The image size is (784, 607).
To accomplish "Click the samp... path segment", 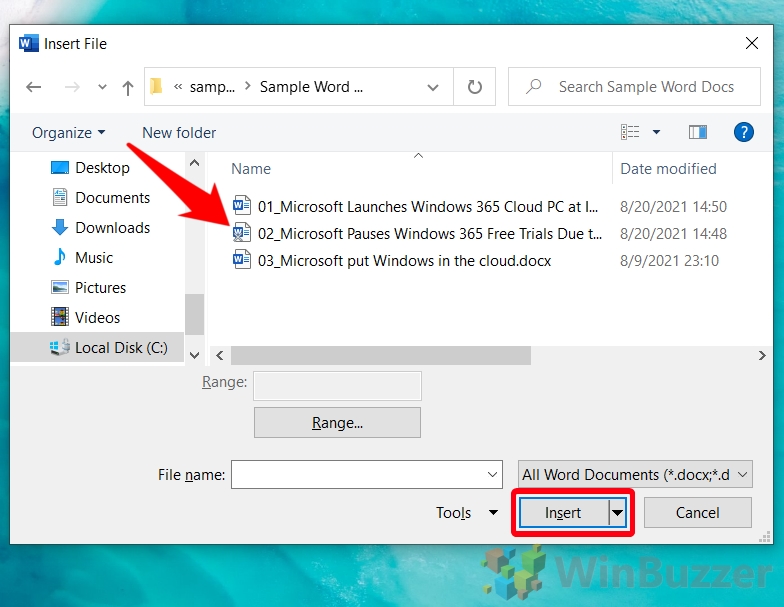I will pyautogui.click(x=212, y=87).
